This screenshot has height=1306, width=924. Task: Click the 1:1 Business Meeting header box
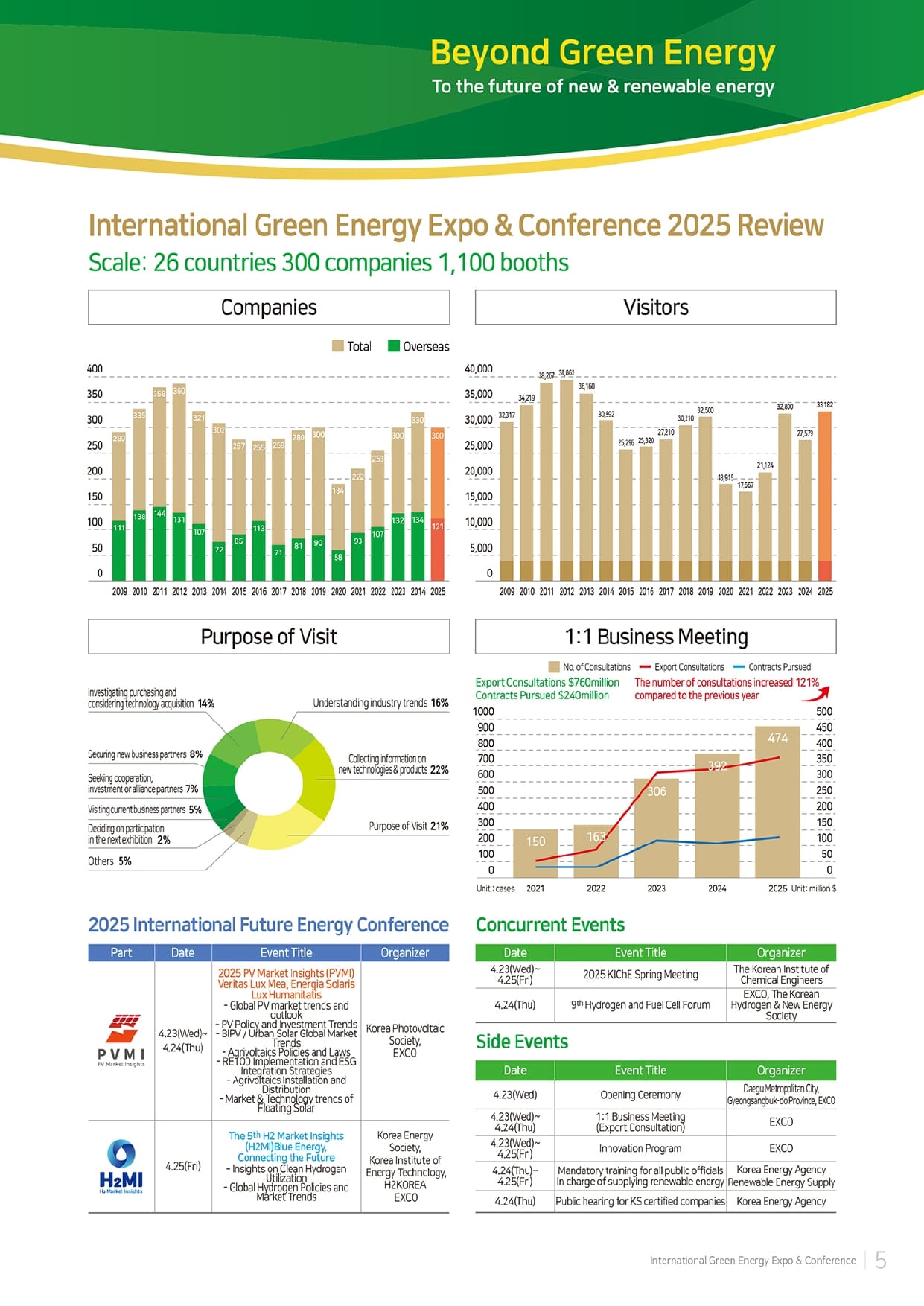pos(655,637)
